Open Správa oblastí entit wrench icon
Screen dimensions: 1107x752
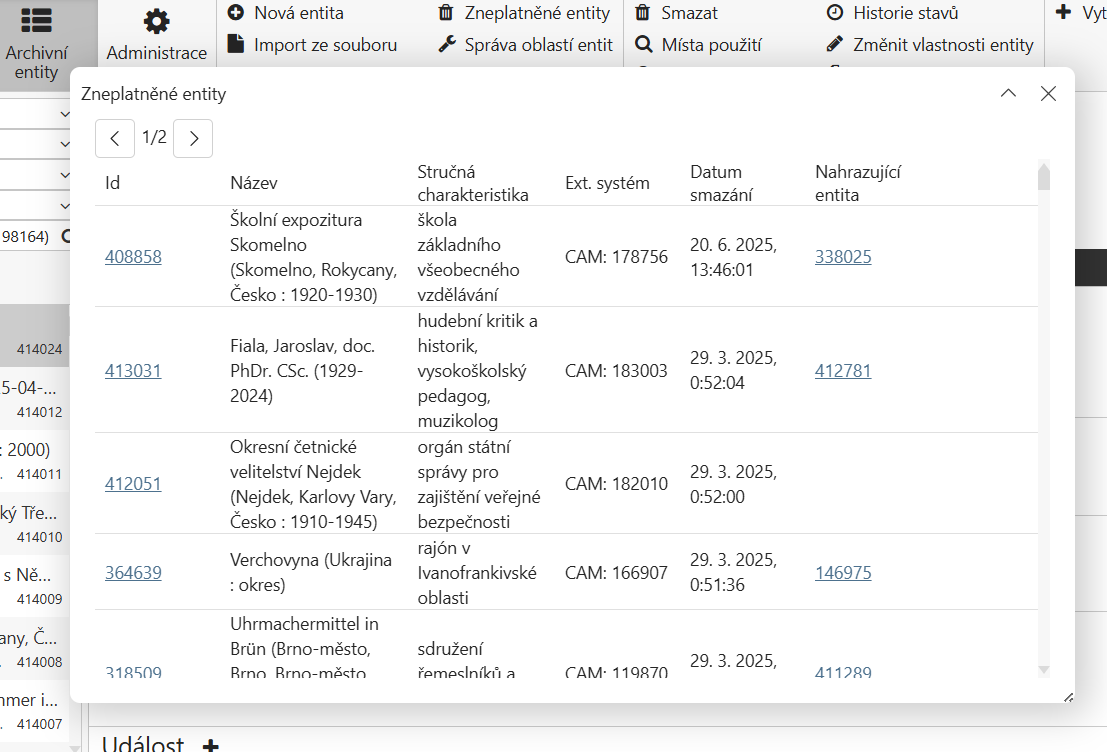446,45
